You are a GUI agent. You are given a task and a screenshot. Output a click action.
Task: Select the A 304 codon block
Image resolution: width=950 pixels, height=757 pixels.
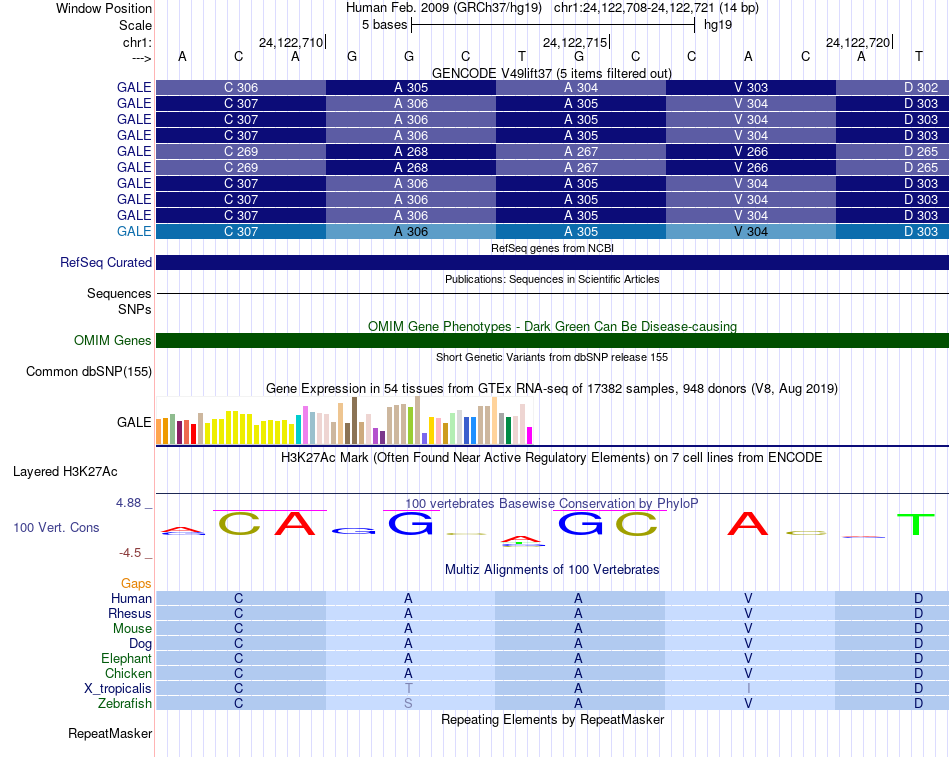coord(581,87)
